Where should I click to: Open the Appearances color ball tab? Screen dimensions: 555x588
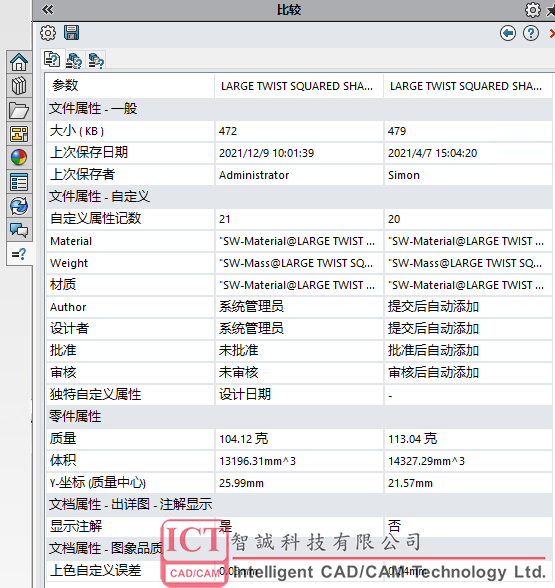coord(19,158)
